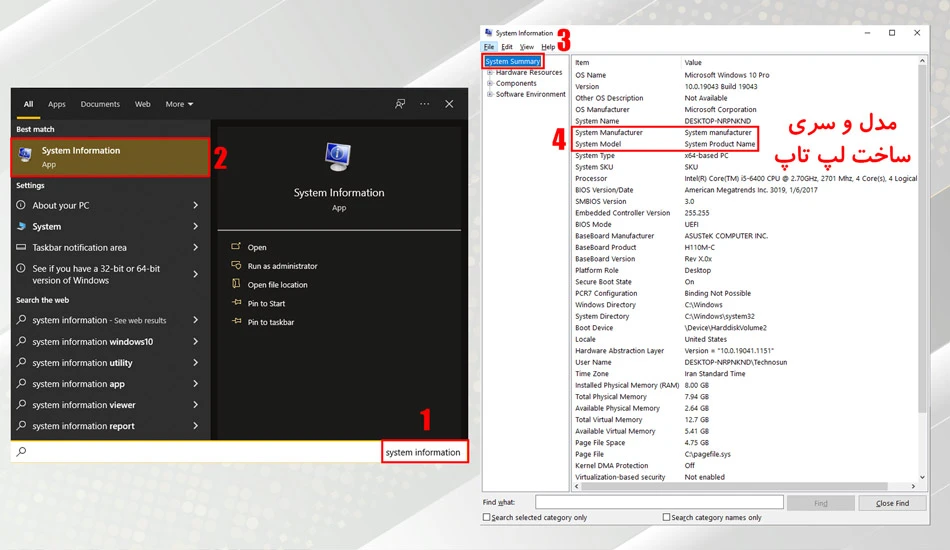Click the Open file location folder icon
The image size is (950, 550).
tap(236, 284)
